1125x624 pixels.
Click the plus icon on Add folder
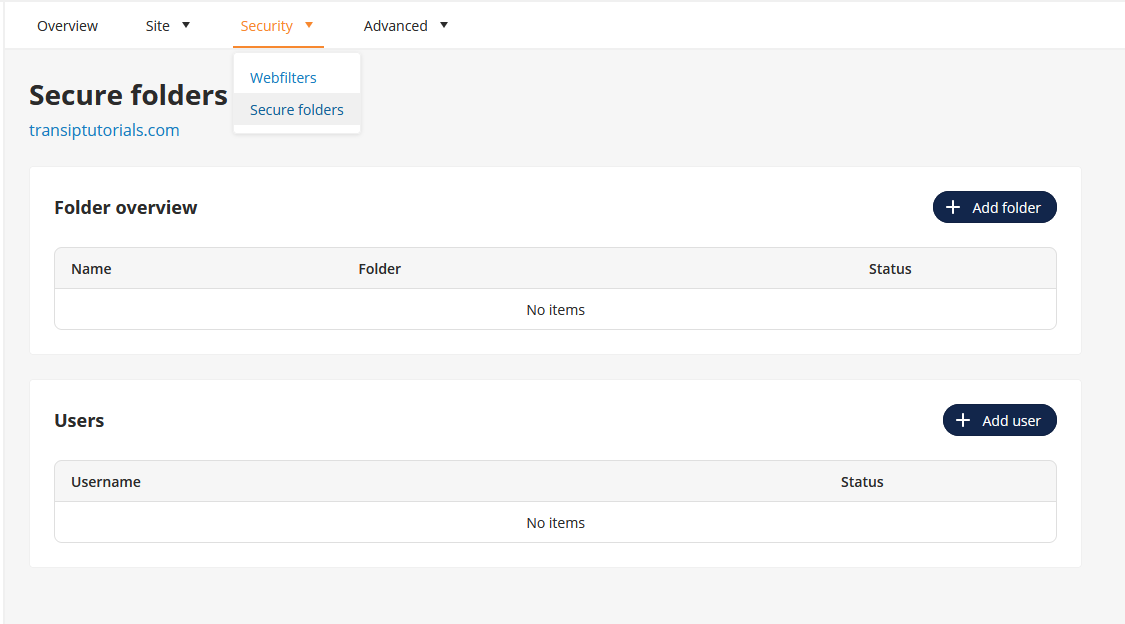[953, 207]
